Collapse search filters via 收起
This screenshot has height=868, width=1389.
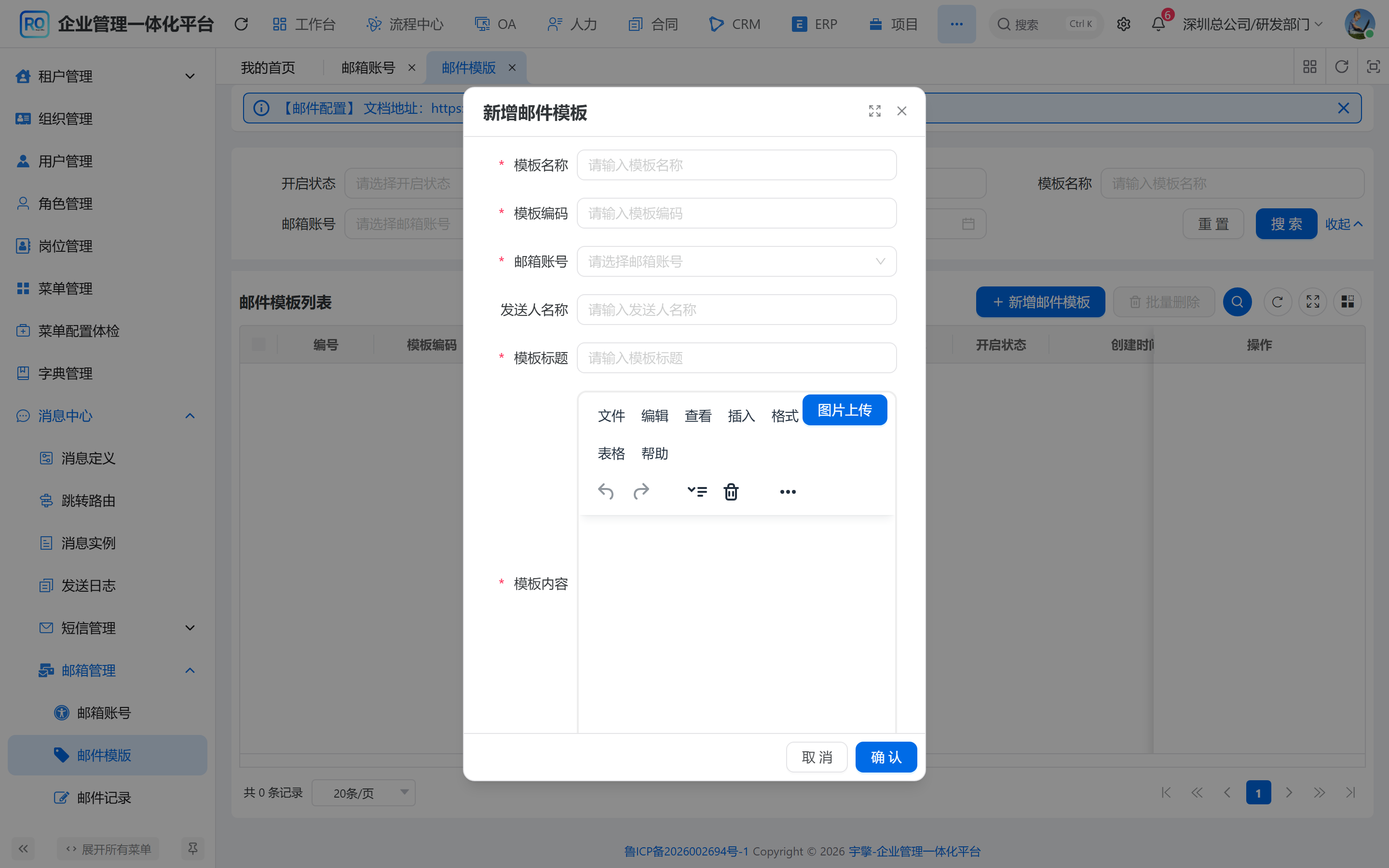[1344, 224]
